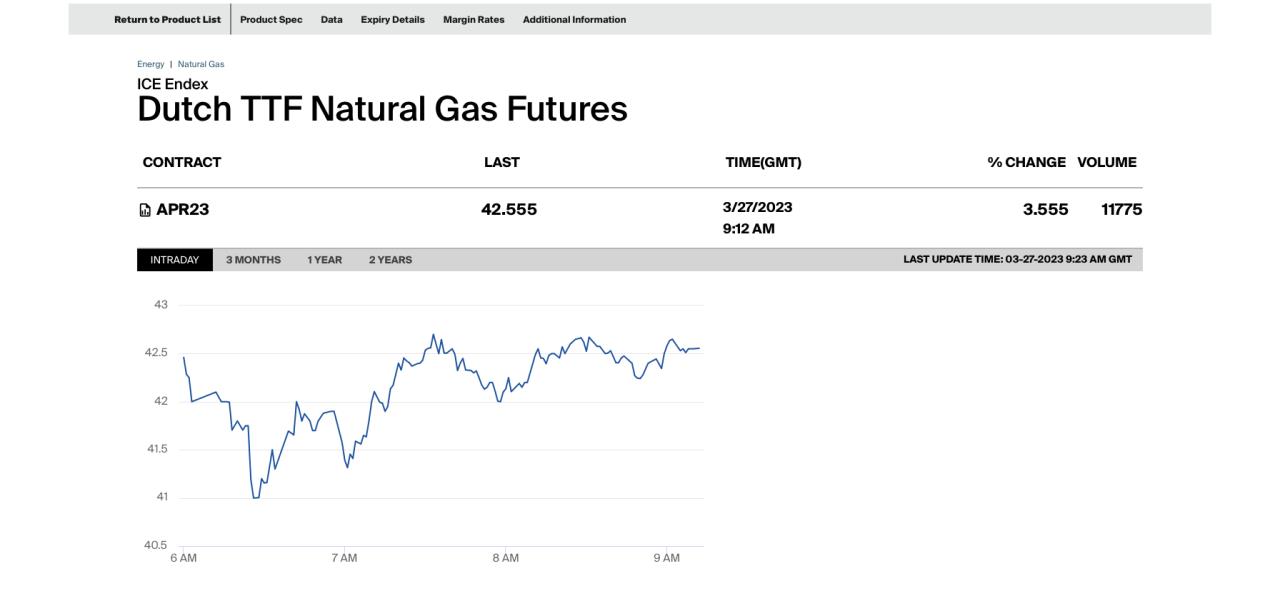
Task: Open the Data tab
Action: click(332, 19)
